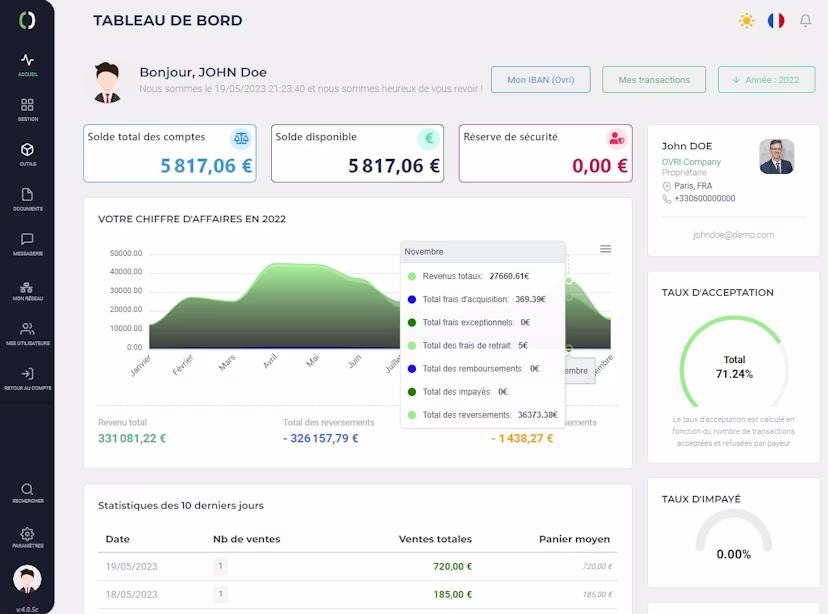
Task: Open the Messagerie chat icon
Action: click(27, 243)
